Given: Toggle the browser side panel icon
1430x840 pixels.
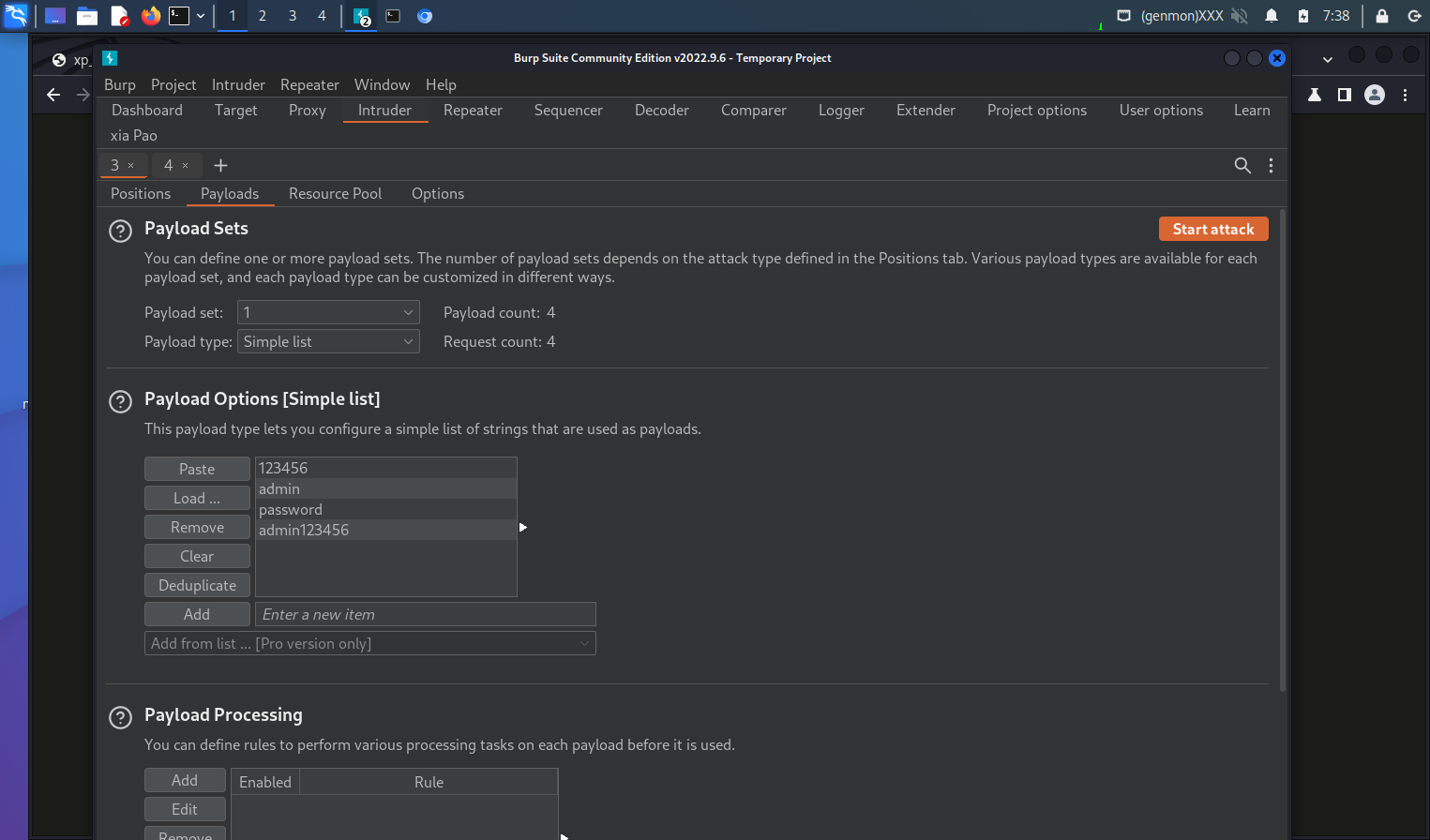Looking at the screenshot, I should (1345, 95).
